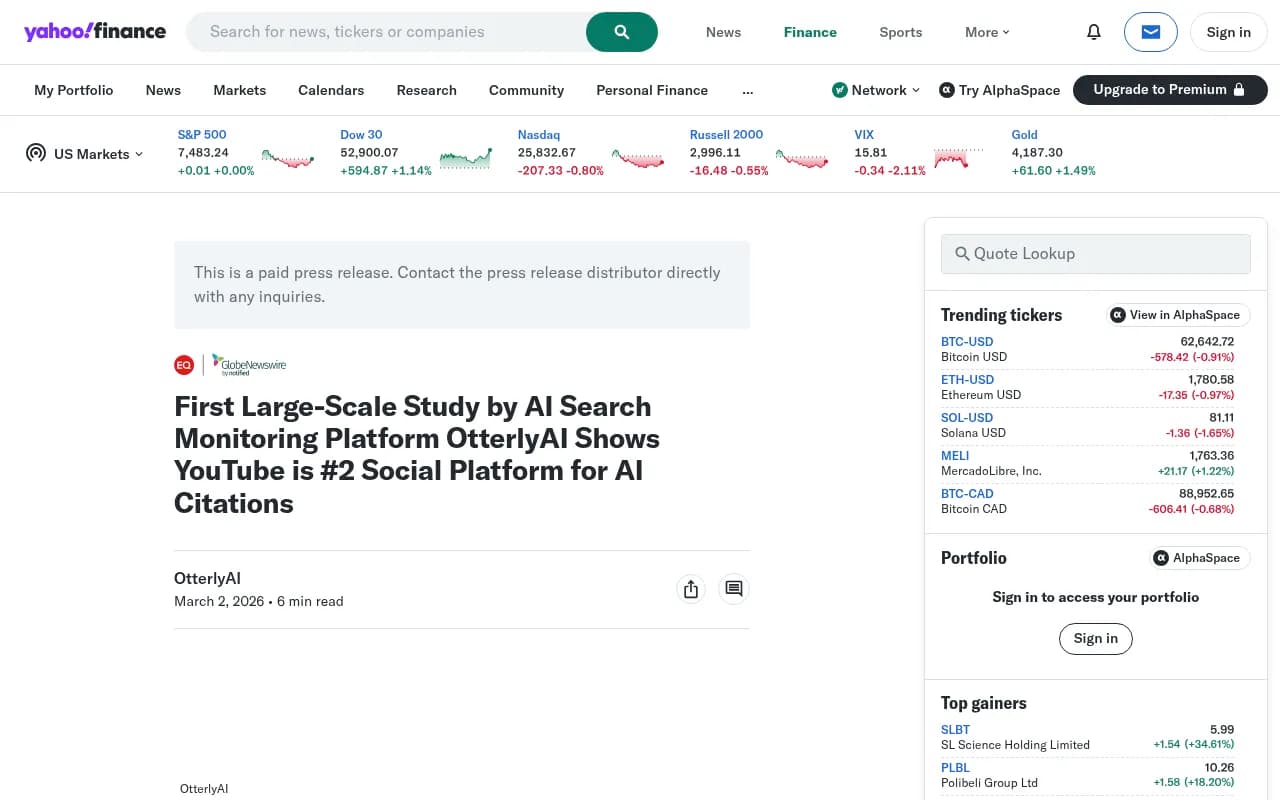
Task: Click the EQ publisher logo
Action: click(x=184, y=365)
